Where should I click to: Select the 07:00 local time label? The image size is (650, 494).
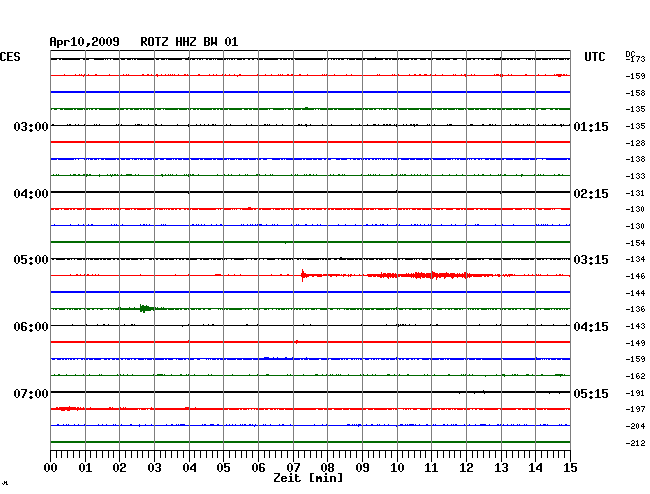click(x=31, y=393)
